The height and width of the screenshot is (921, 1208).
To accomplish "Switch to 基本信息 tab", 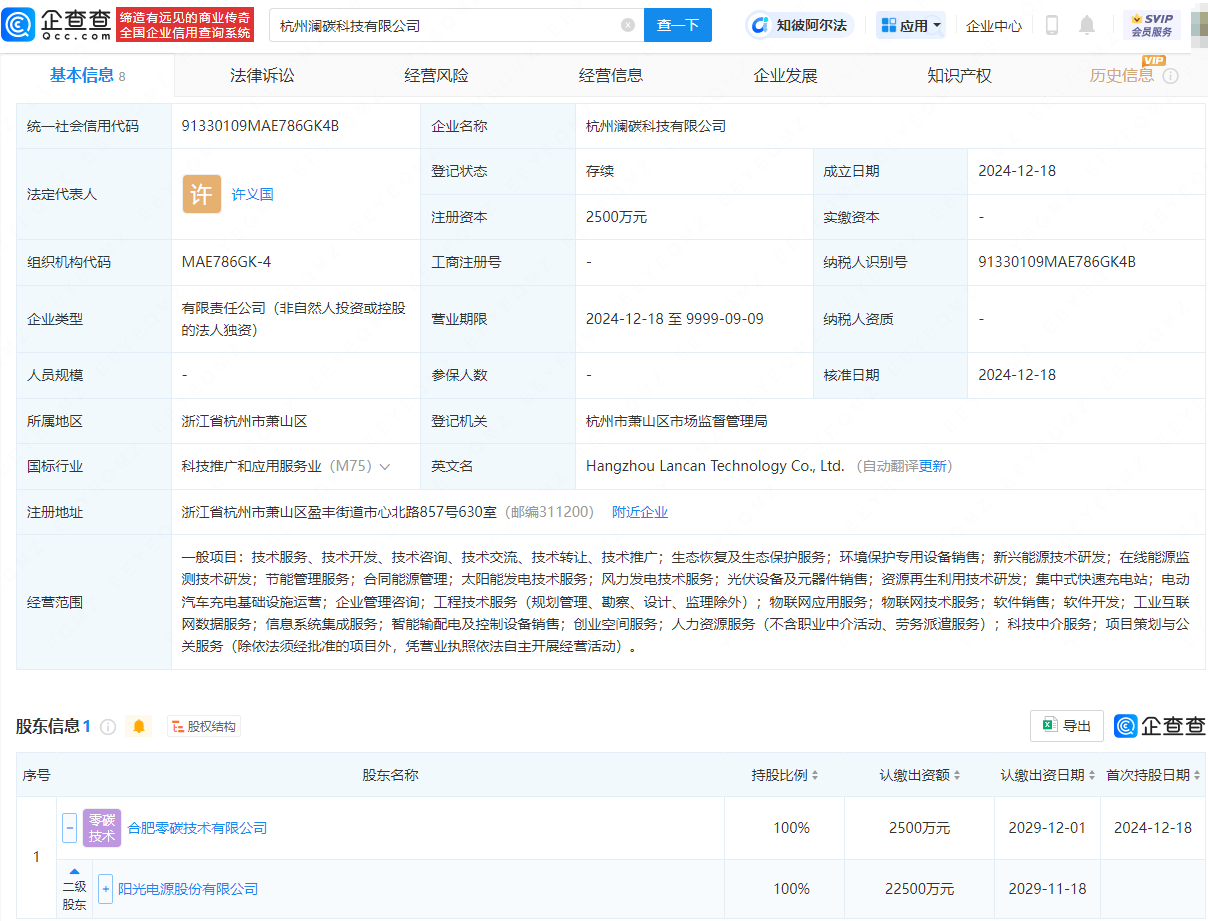I will point(88,75).
